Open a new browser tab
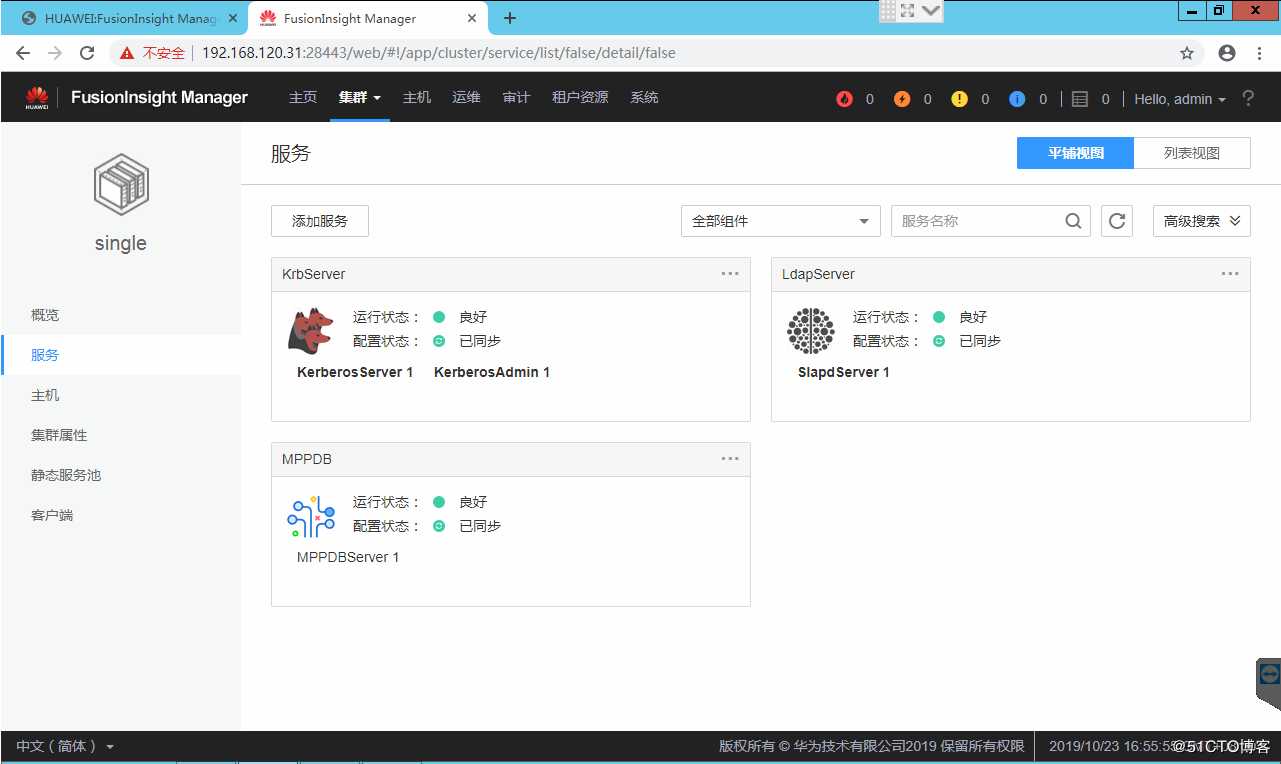 coord(509,18)
